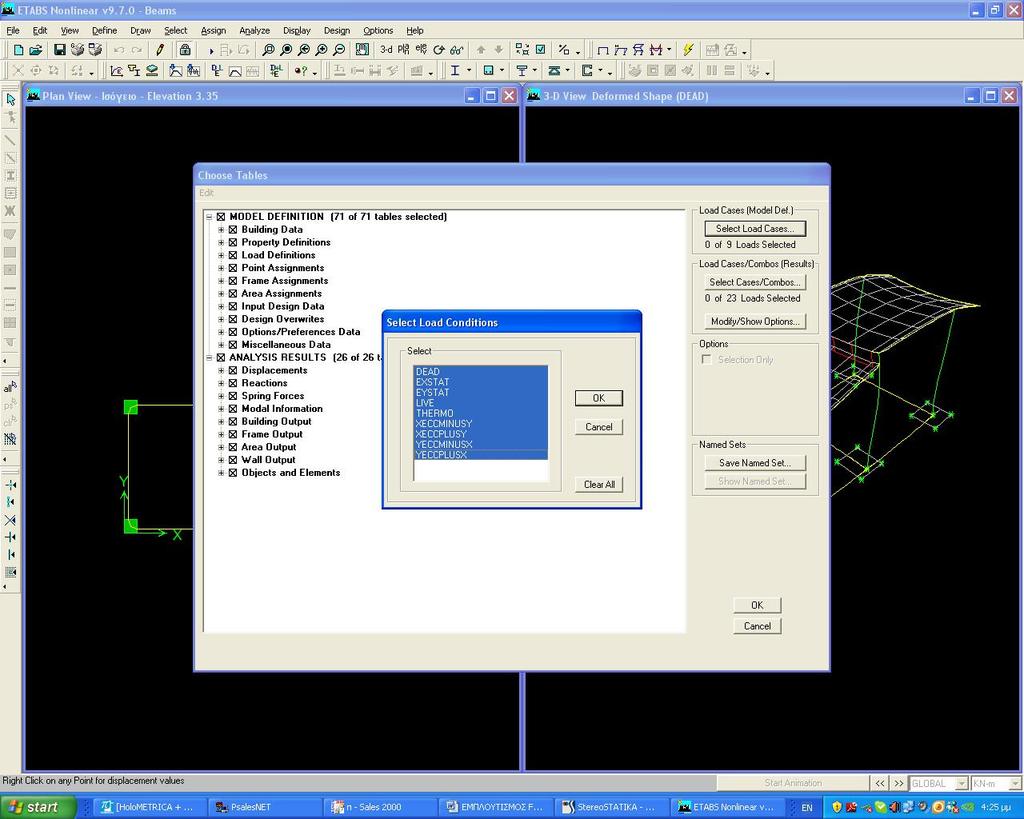Click the Select Load Cases... button
The image size is (1024, 819).
755,229
